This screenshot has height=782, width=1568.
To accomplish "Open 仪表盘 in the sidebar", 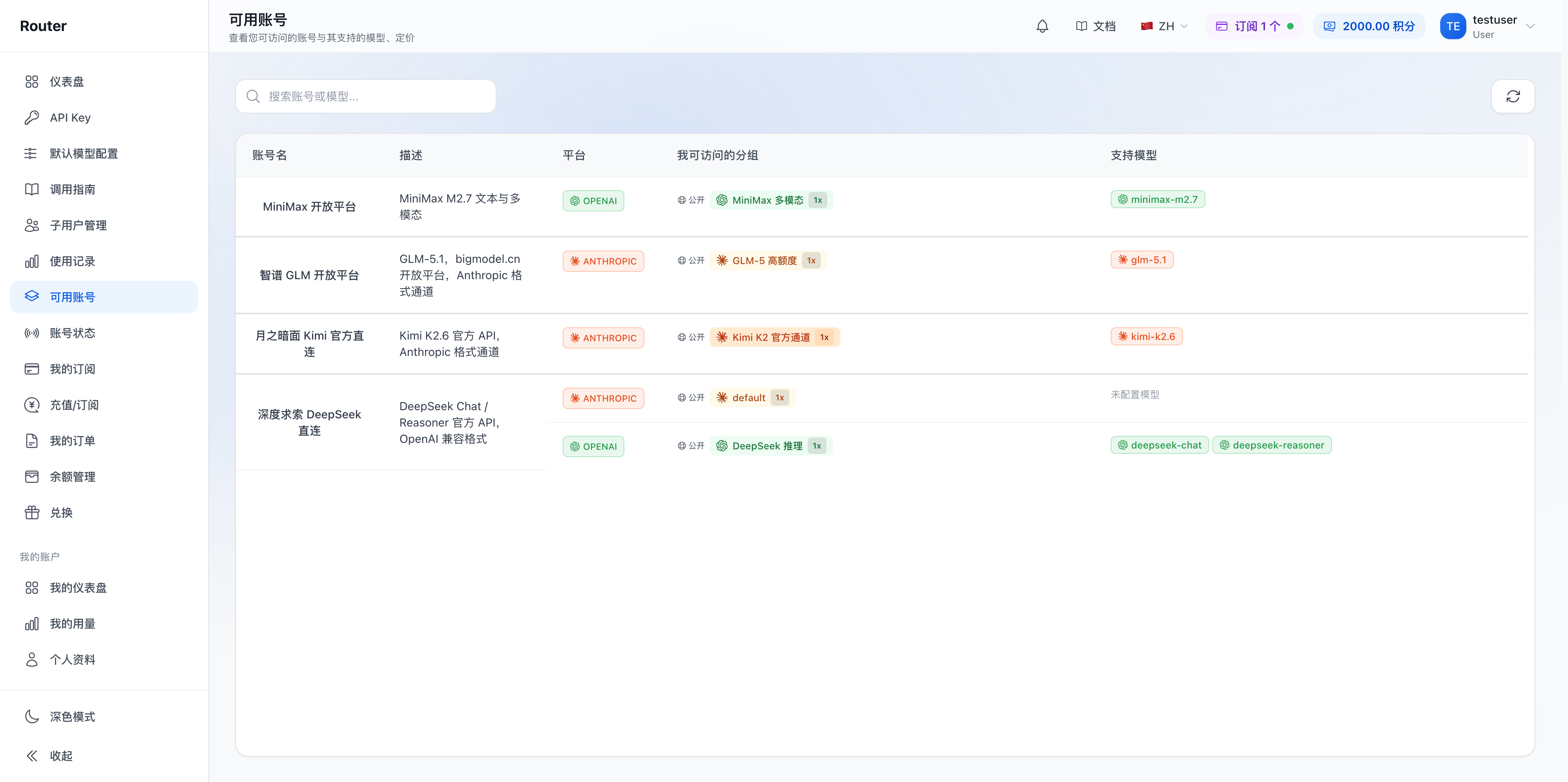I will pyautogui.click(x=104, y=82).
